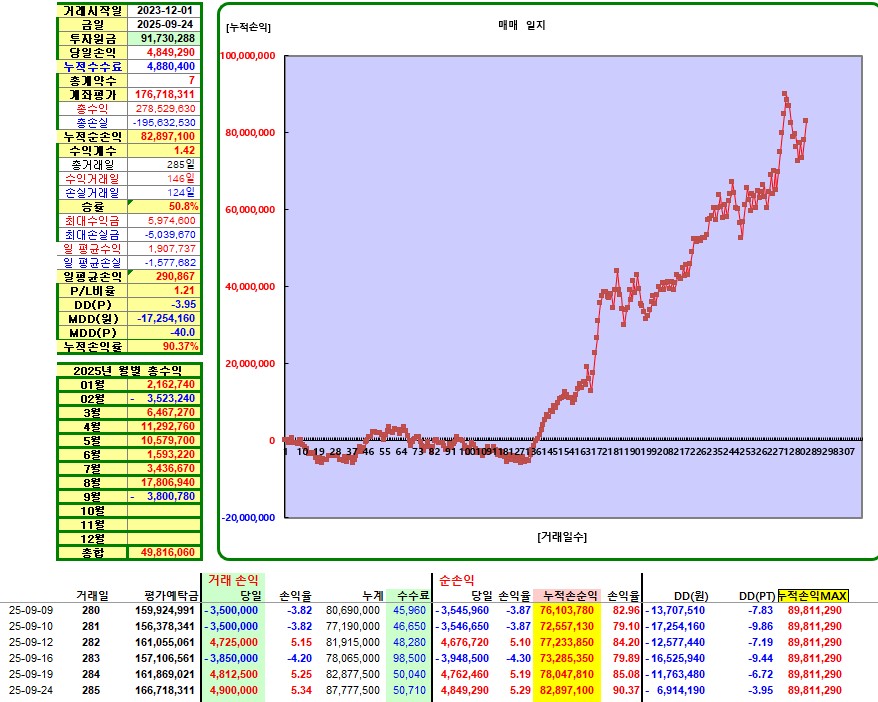The height and width of the screenshot is (702, 878).
Task: Click the '2025년 월별 총수익' table header
Action: click(x=126, y=370)
